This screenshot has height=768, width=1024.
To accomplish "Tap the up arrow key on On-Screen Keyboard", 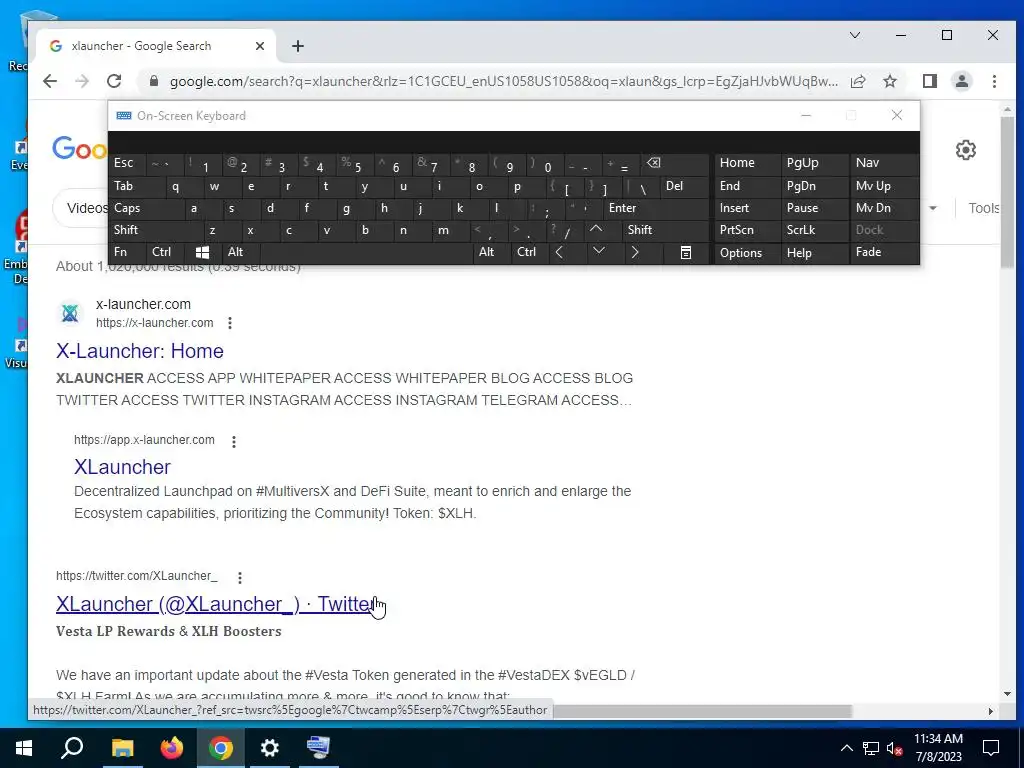I will pos(596,230).
